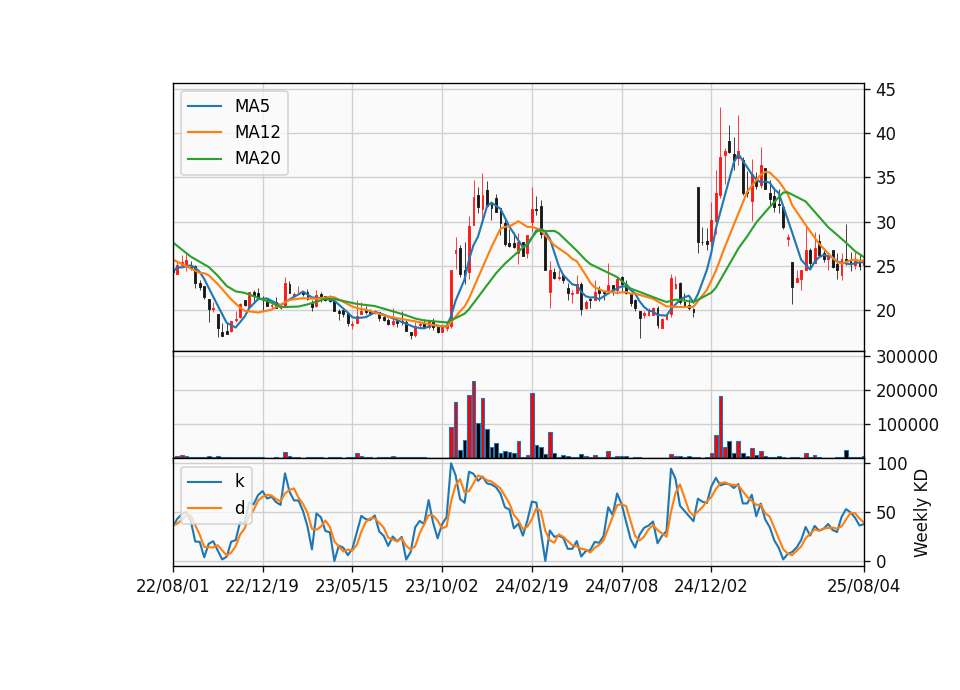Click the volume axis label 200000
The height and width of the screenshot is (690, 960).
[x=907, y=391]
